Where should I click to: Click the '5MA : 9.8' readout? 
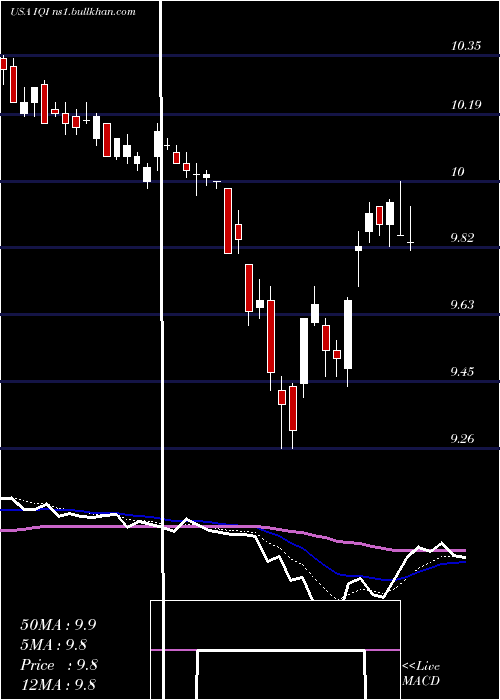tap(54, 645)
